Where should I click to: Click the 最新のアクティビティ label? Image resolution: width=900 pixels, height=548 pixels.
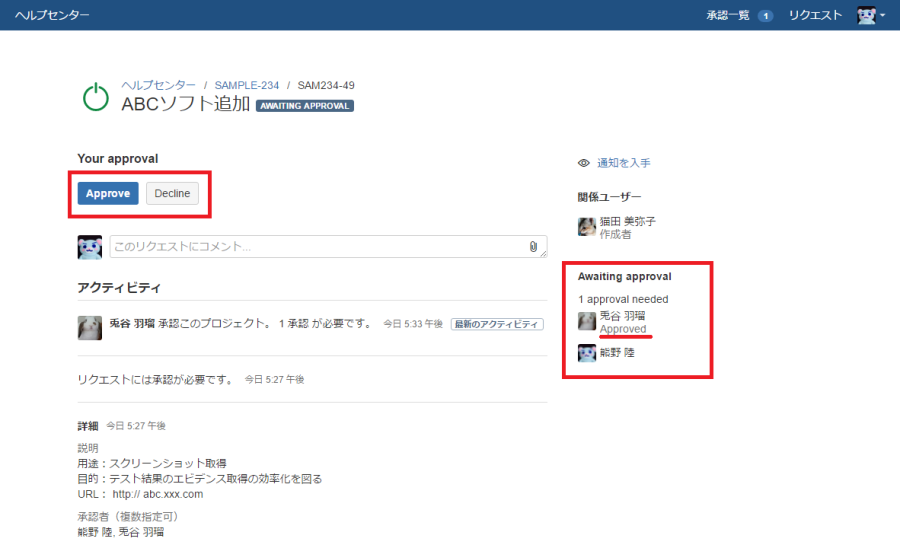point(497,324)
